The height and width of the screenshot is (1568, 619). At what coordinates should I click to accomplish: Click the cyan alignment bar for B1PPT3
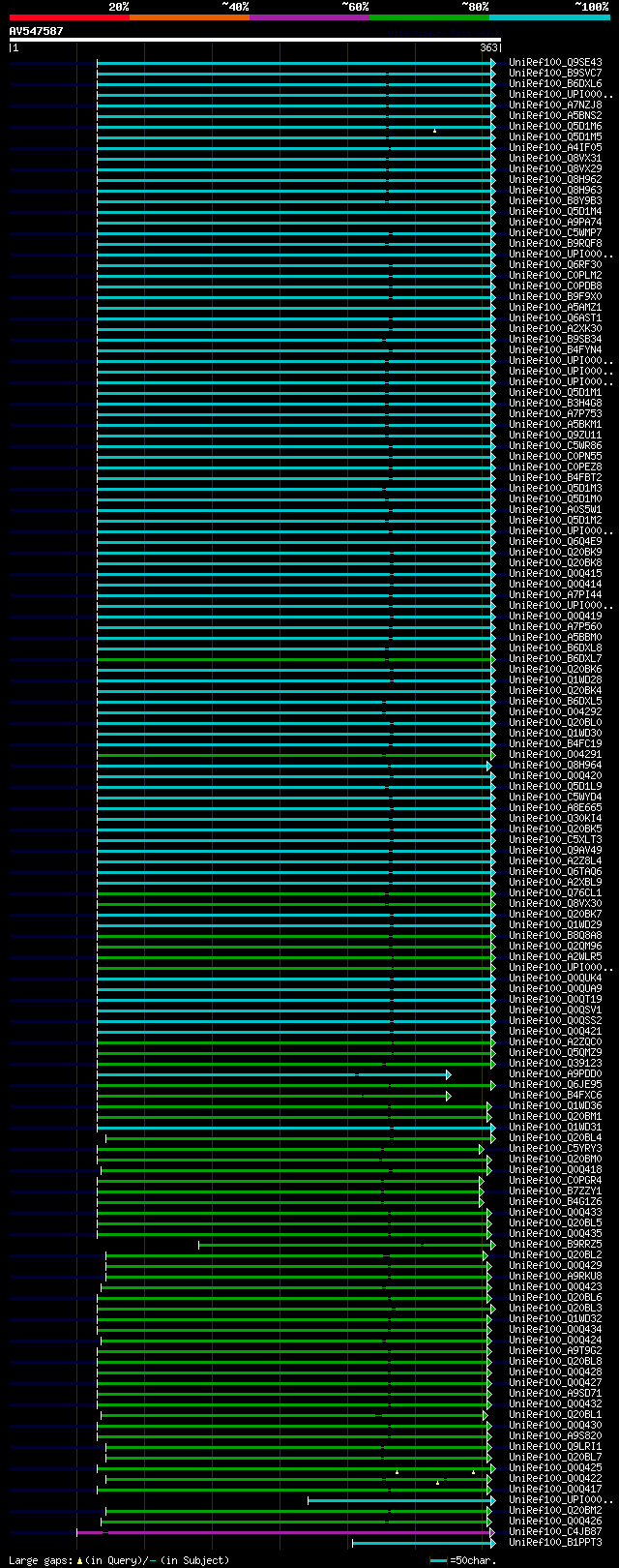[x=424, y=1543]
